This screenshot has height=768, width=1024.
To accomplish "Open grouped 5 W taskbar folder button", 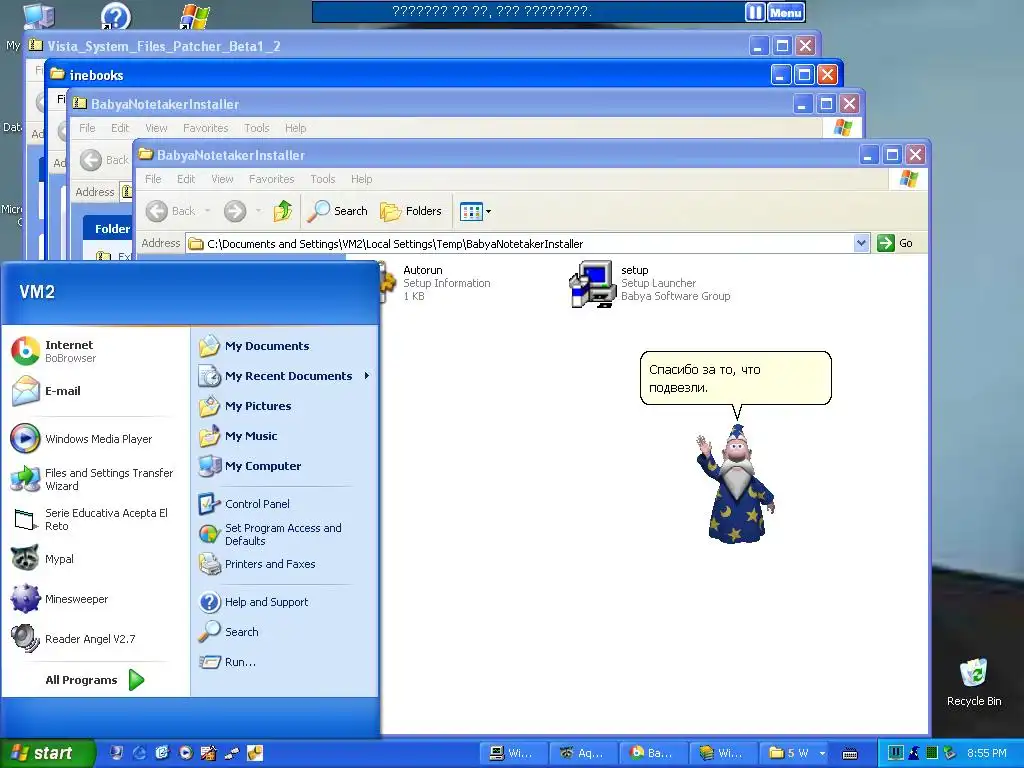I will (x=795, y=753).
